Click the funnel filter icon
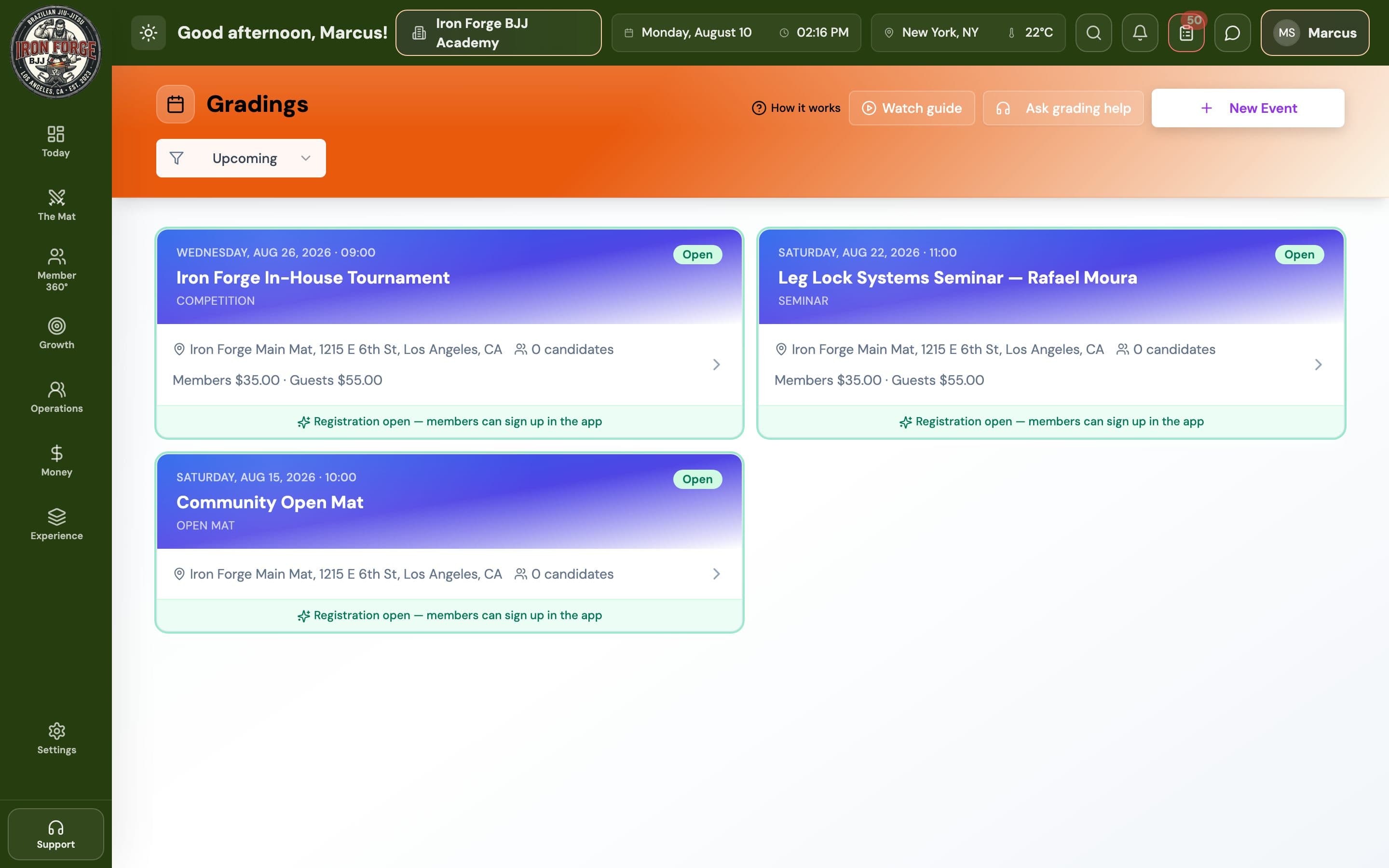 click(x=177, y=158)
